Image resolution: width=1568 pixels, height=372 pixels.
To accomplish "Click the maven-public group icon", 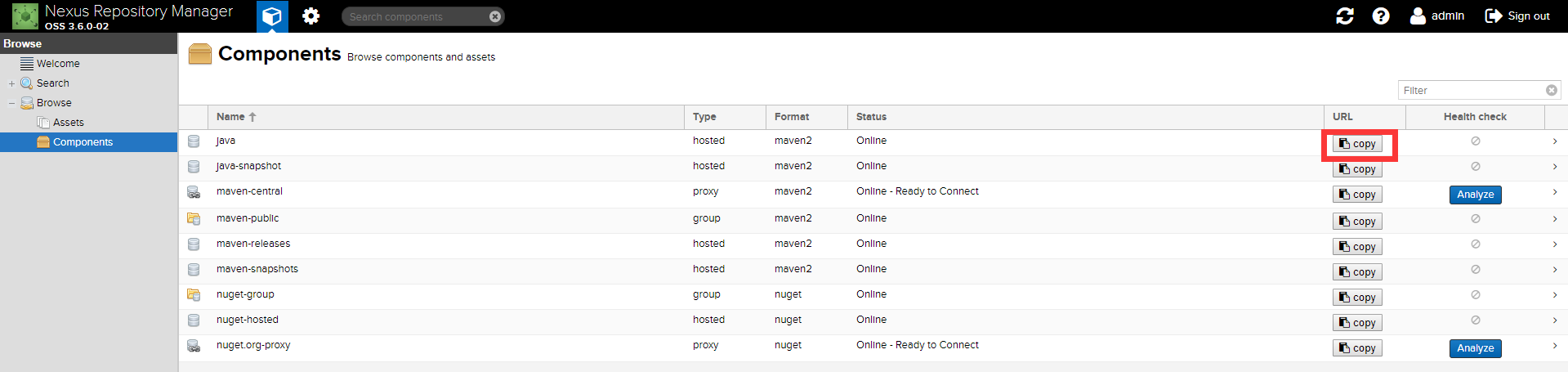I will (194, 219).
